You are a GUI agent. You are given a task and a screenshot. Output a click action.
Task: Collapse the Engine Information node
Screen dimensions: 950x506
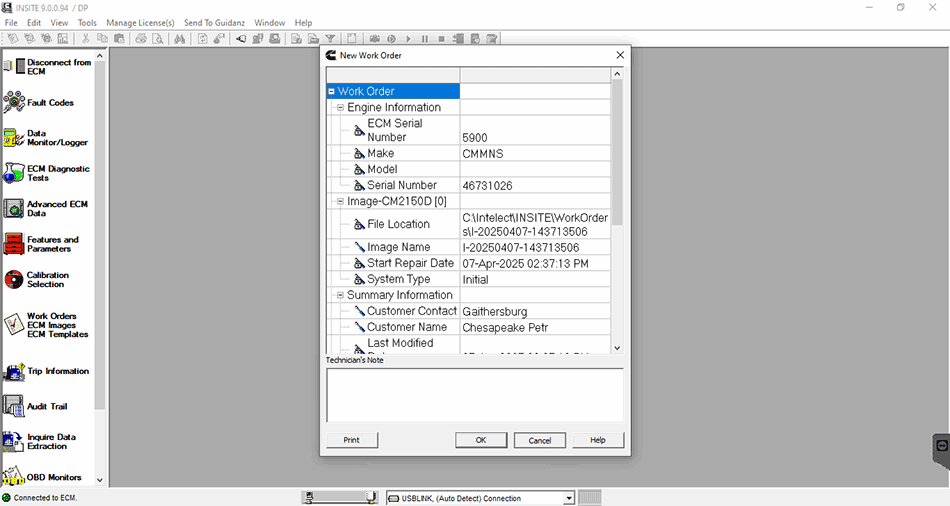[340, 107]
